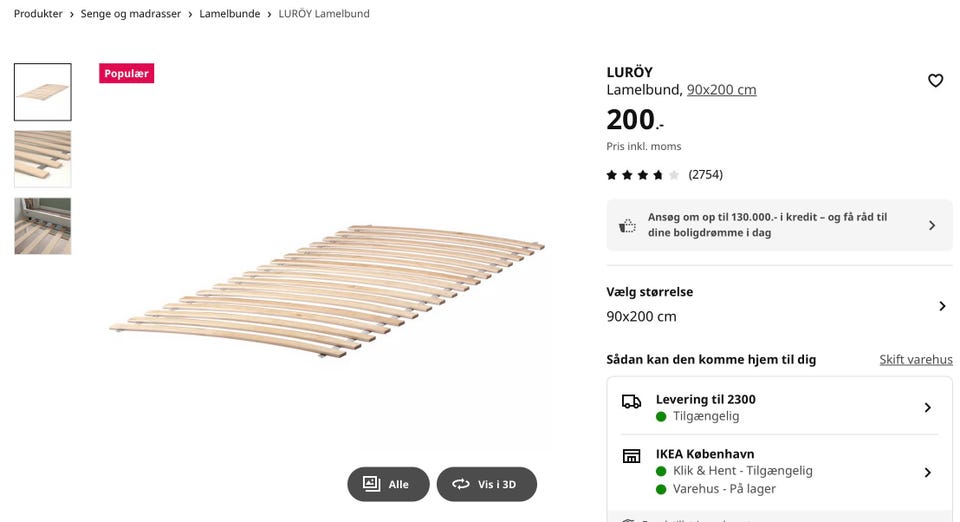Click the IKEA København store icon
The width and height of the screenshot is (960, 522).
click(631, 456)
